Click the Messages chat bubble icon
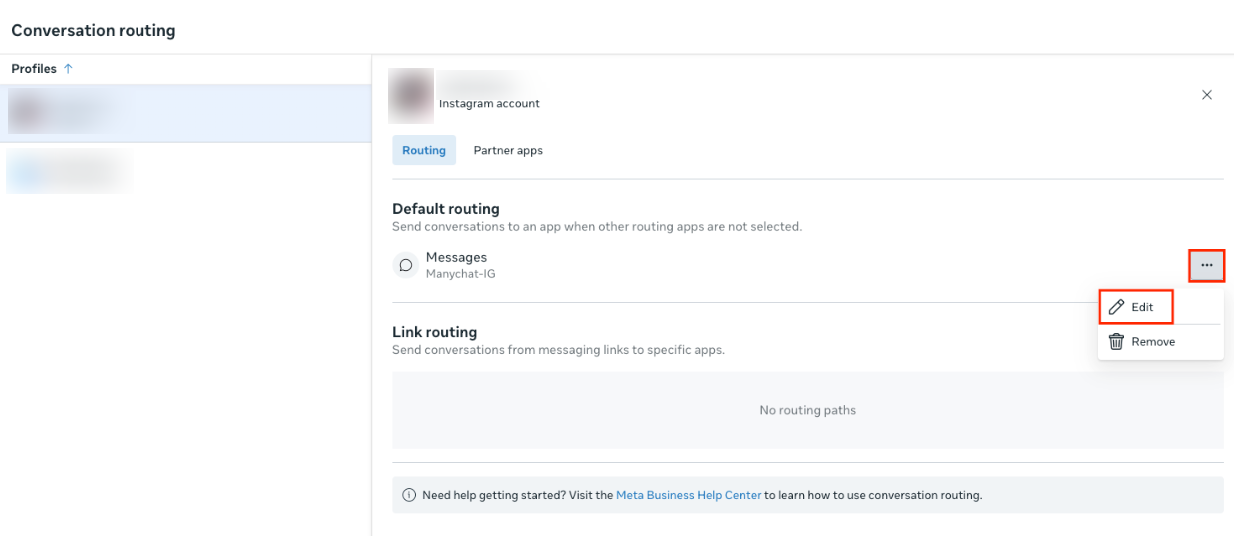 [x=406, y=265]
